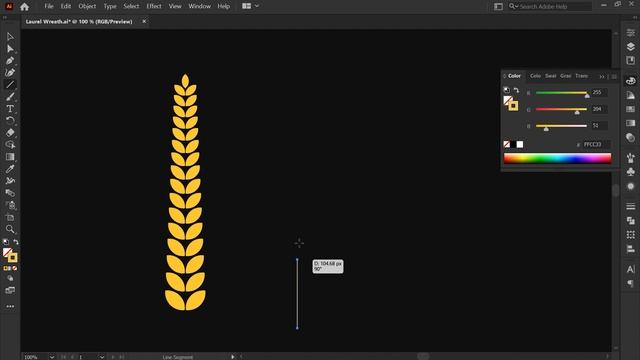Click the G value field 204
Viewport: 640px width, 360px height.
(x=599, y=109)
